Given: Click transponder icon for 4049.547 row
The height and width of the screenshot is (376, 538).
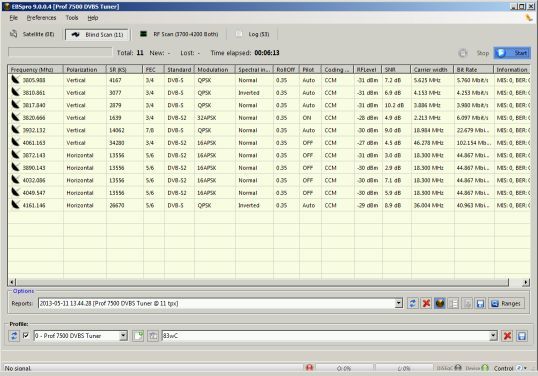Looking at the screenshot, I should (15, 192).
